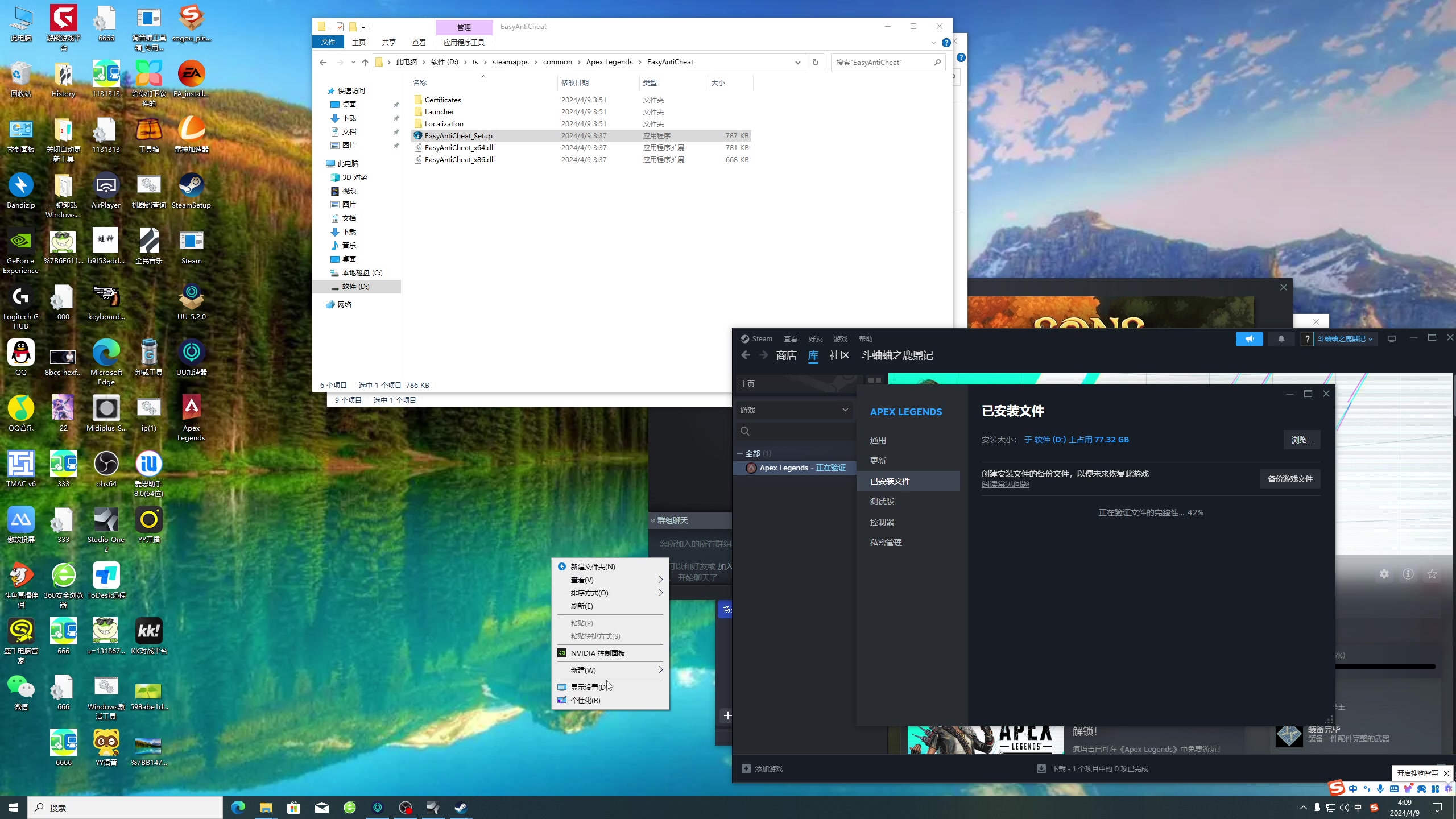
Task: Click Steam's megaphone announcements icon
Action: 1249,339
